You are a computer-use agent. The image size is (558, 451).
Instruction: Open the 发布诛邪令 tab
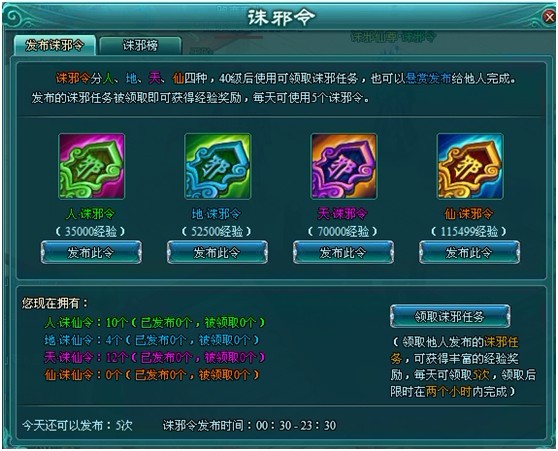(x=54, y=45)
